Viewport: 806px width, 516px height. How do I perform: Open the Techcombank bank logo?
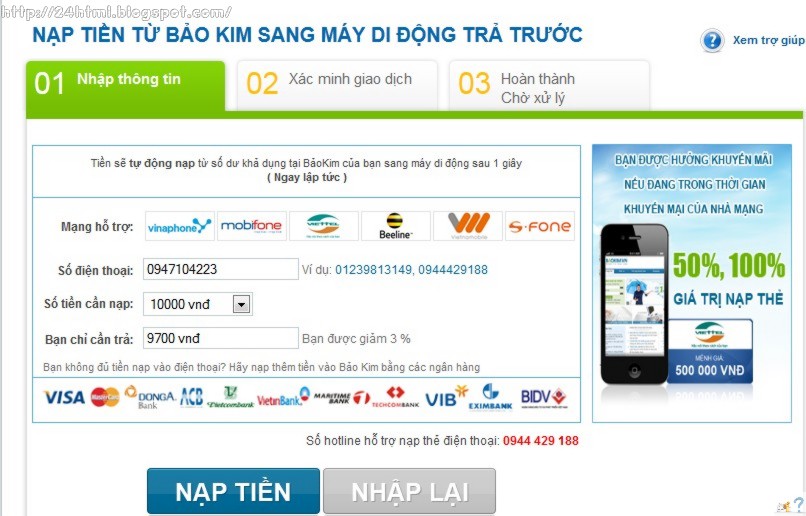click(x=395, y=397)
